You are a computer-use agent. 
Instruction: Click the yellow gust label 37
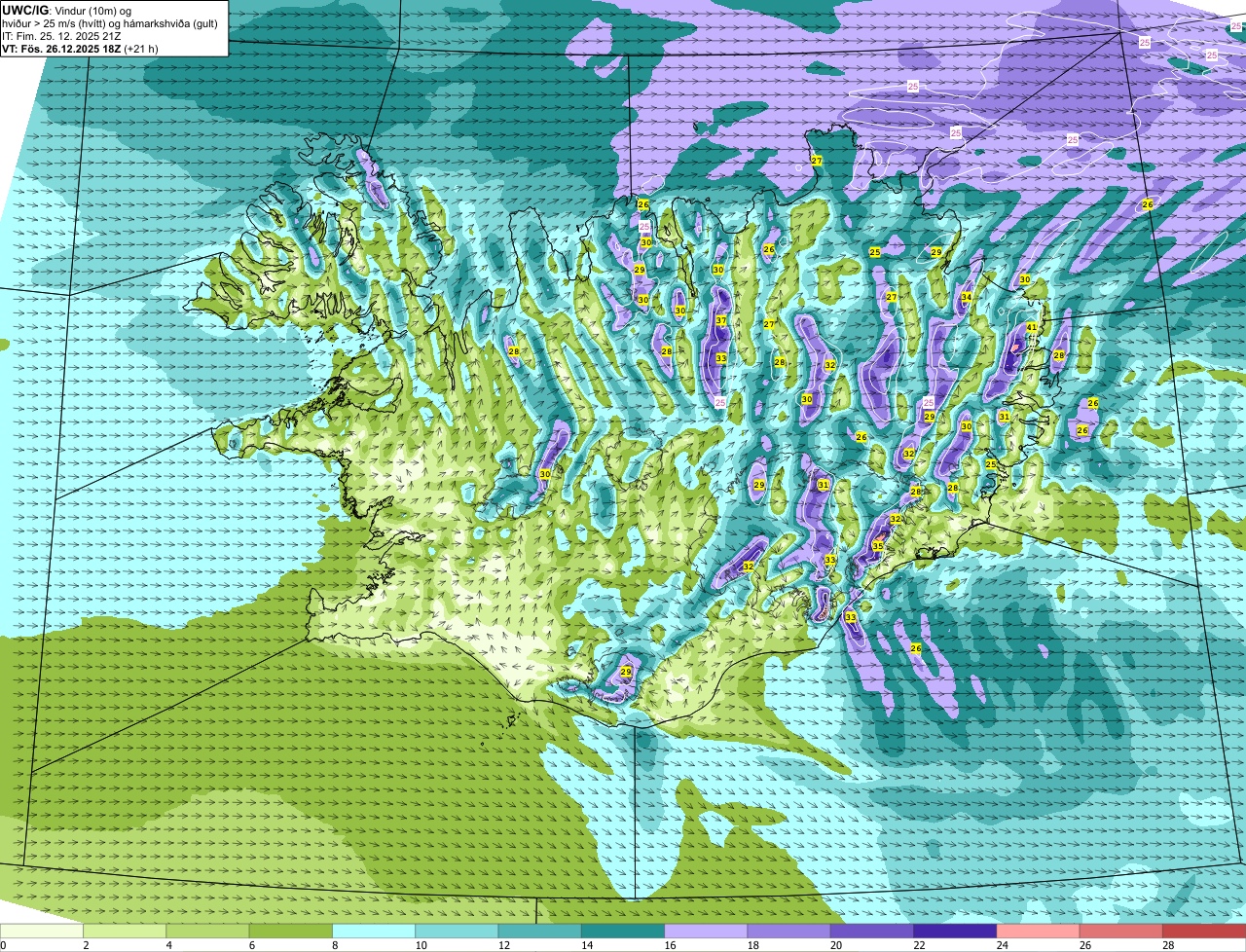[721, 320]
